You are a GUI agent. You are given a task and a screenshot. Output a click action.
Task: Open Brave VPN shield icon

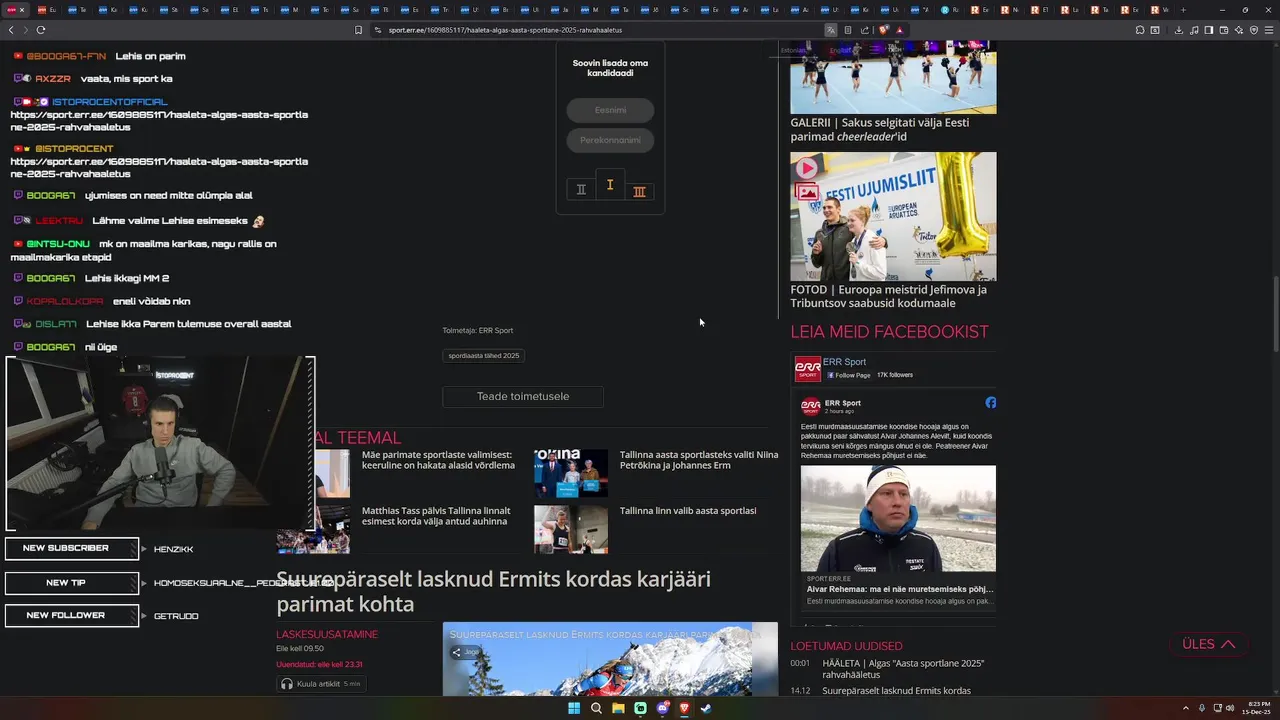tap(1254, 30)
